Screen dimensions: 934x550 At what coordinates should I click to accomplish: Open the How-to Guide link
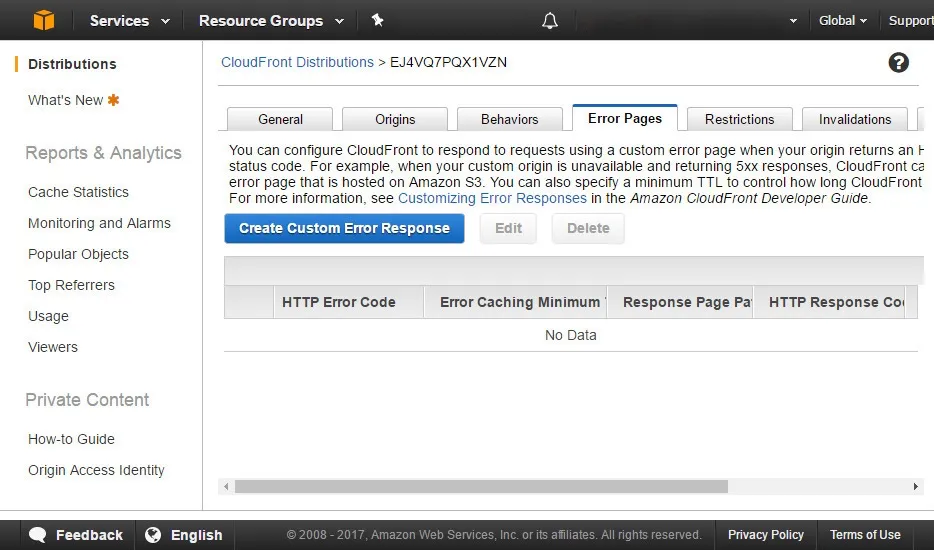[x=71, y=439]
